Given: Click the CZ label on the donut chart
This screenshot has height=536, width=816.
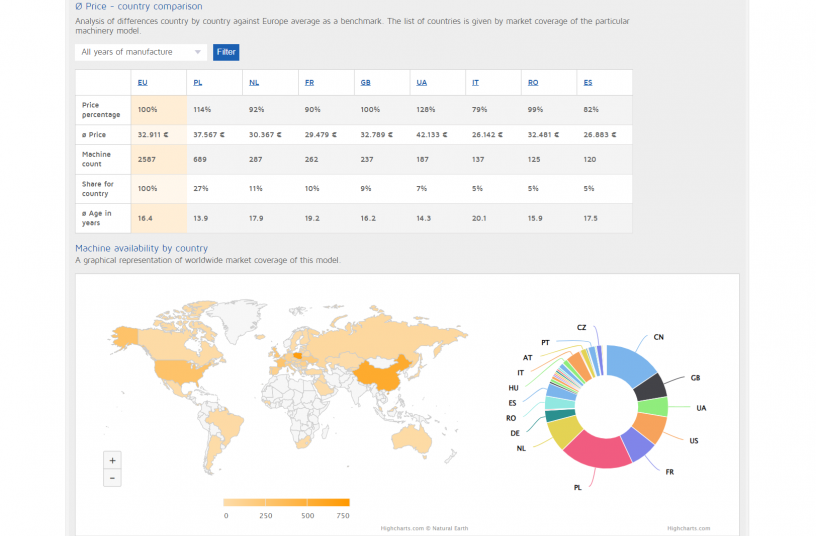Looking at the screenshot, I should point(581,327).
